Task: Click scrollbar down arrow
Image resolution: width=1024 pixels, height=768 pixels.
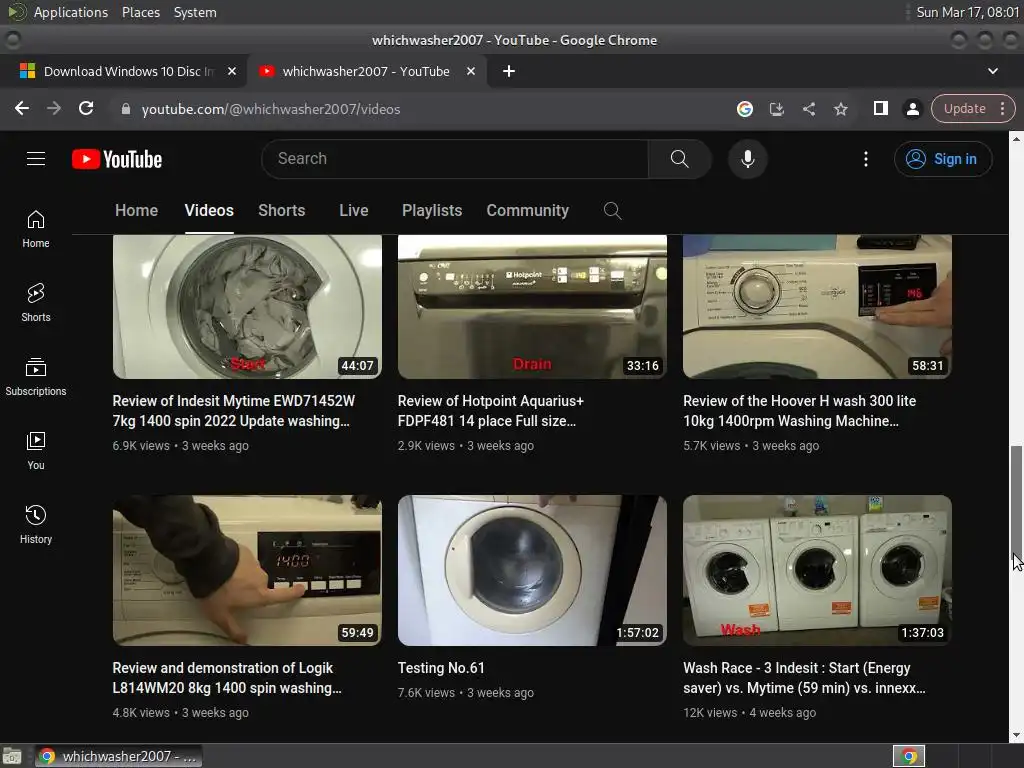Action: coord(1016,736)
